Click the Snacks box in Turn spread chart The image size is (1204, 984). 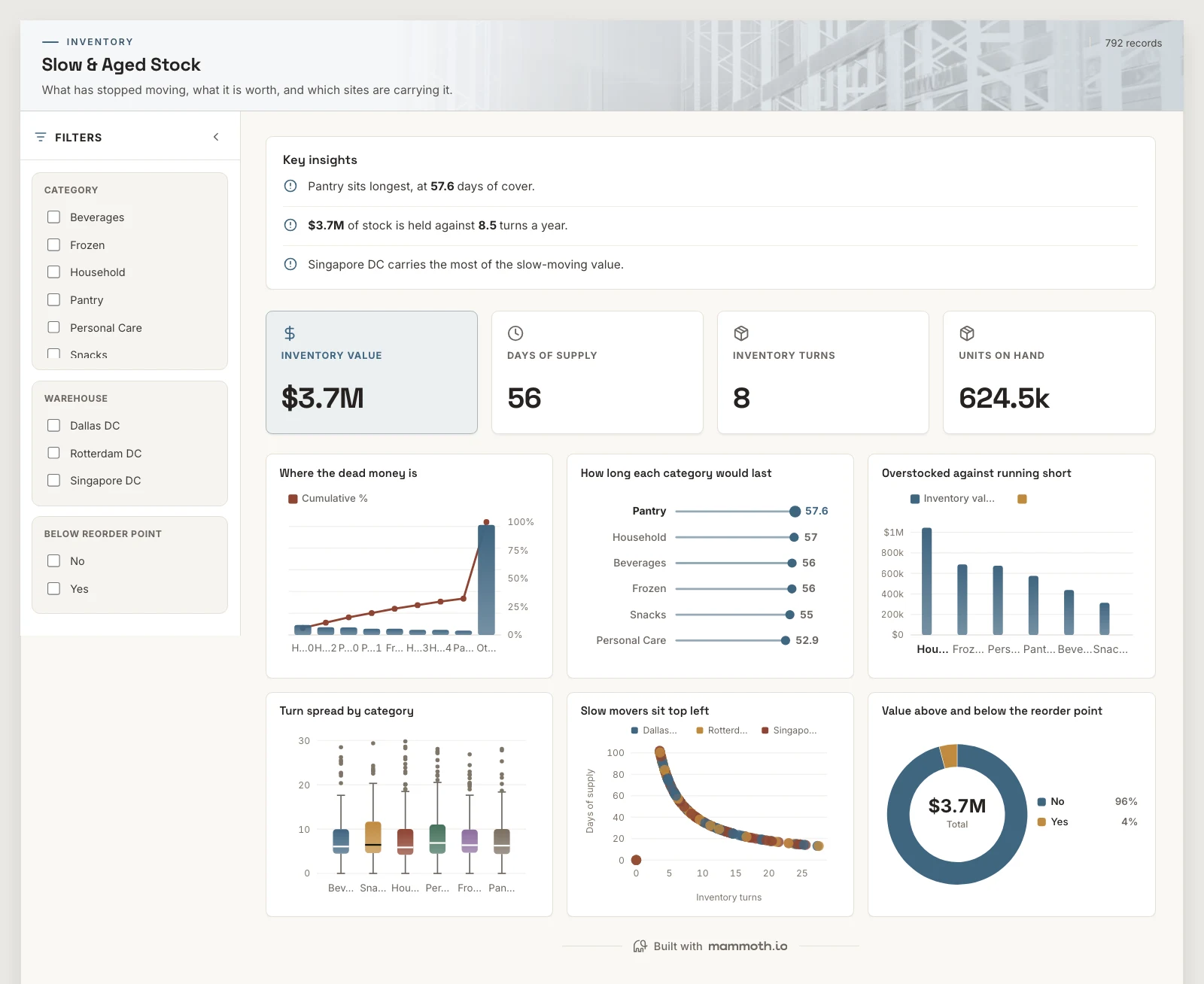click(373, 837)
